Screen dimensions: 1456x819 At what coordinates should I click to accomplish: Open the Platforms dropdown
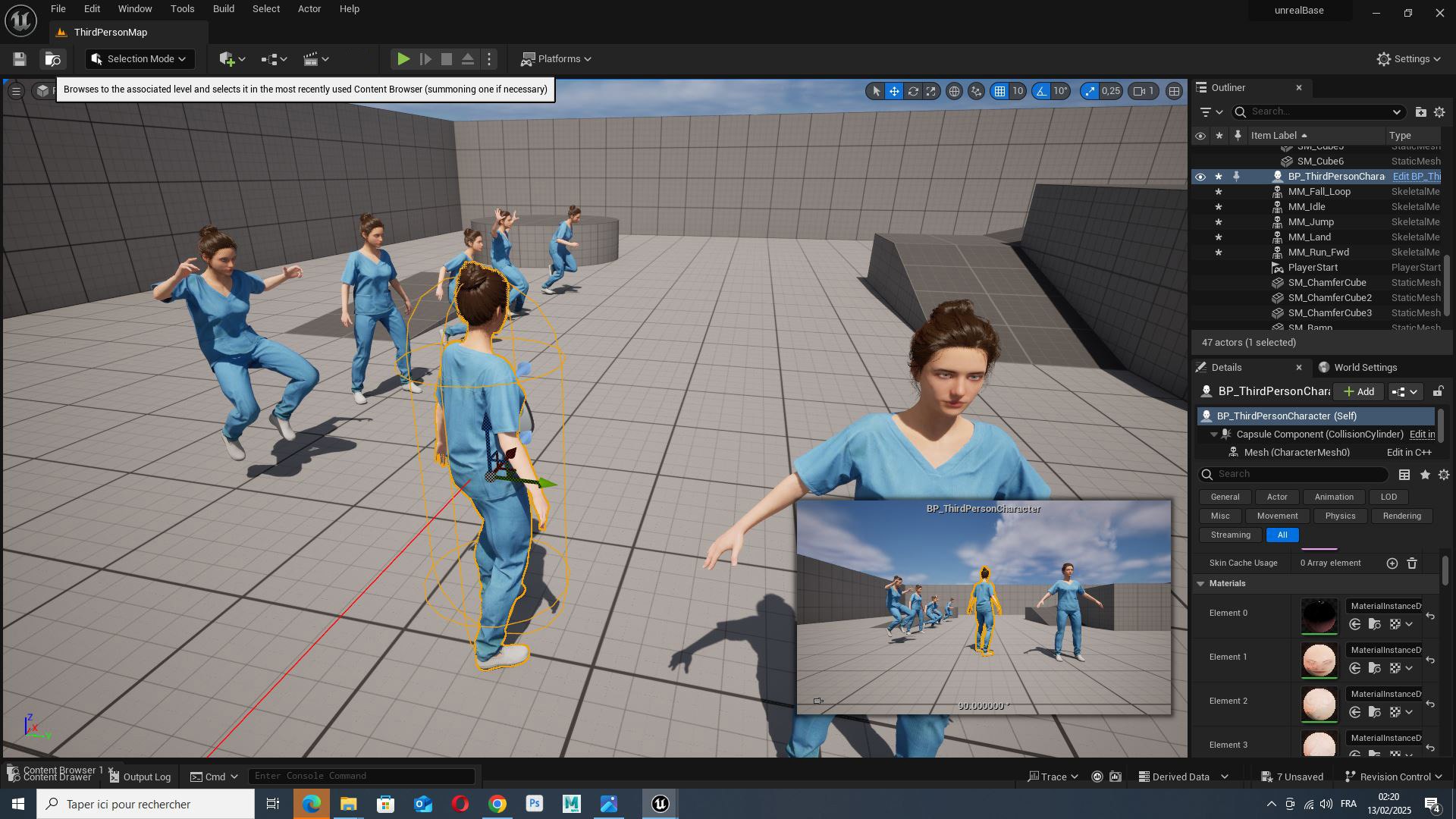(x=556, y=59)
